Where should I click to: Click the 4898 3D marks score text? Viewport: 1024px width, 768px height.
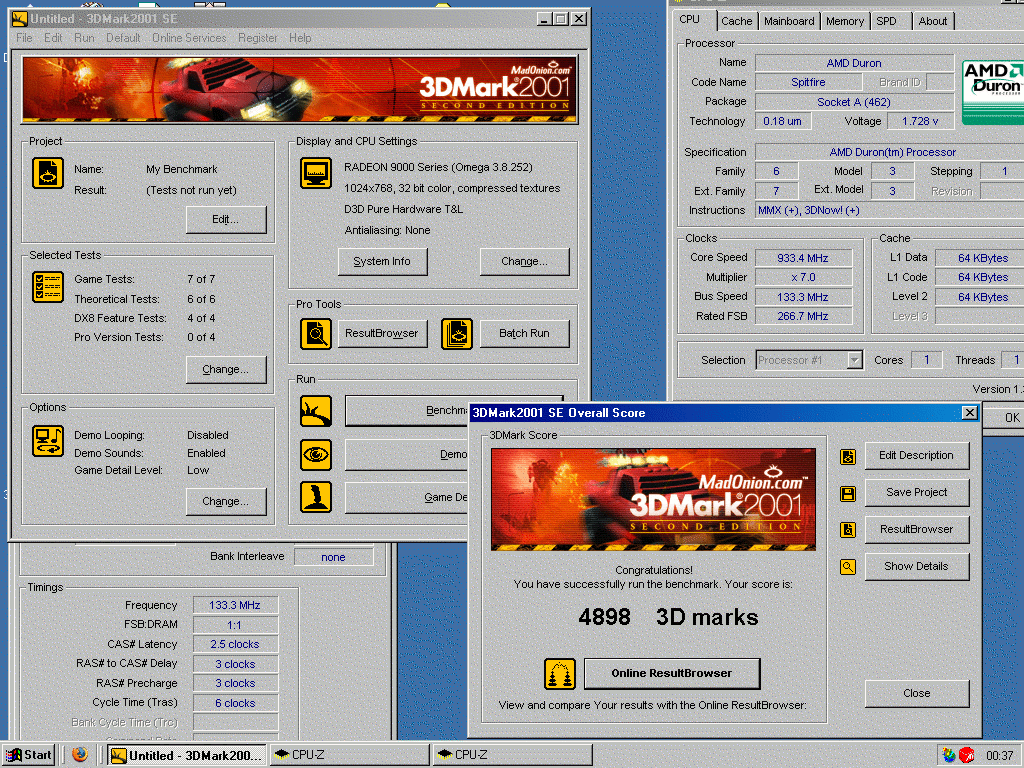pos(668,617)
